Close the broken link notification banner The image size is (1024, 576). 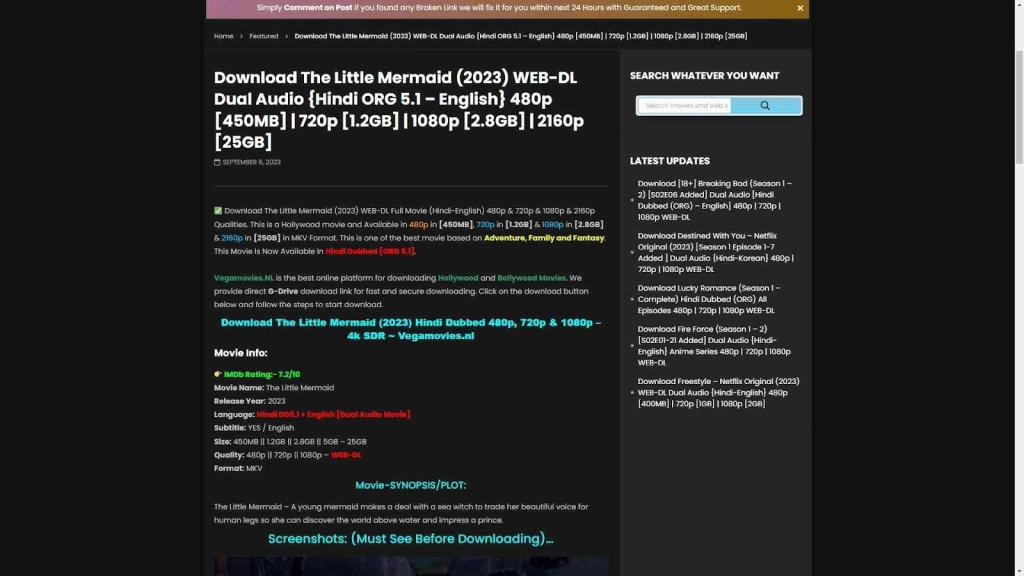(x=800, y=8)
